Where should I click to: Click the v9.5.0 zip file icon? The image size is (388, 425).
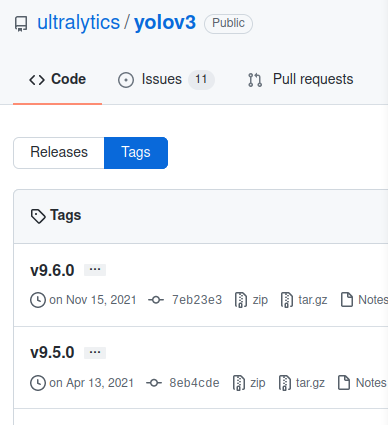(239, 383)
